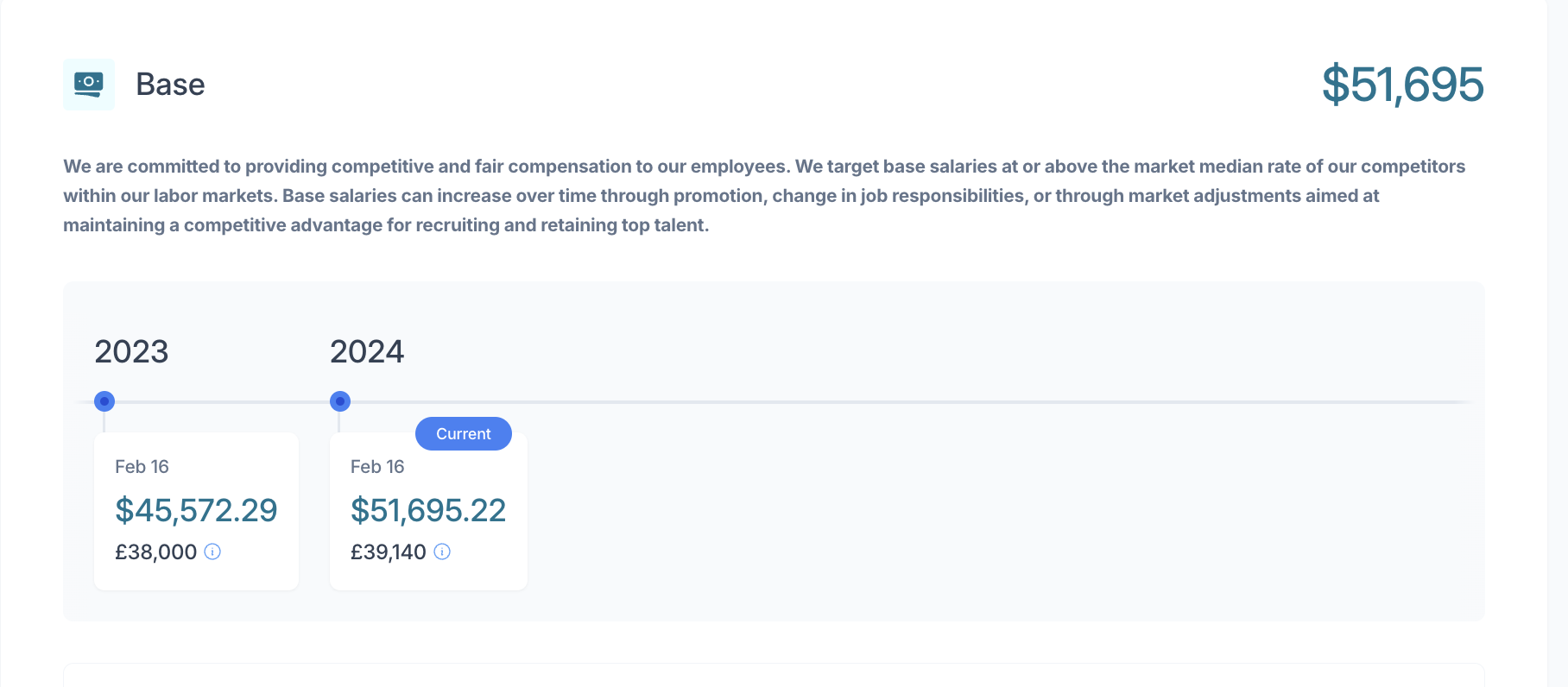Click the Current badge
This screenshot has height=687, width=1568.
(464, 434)
